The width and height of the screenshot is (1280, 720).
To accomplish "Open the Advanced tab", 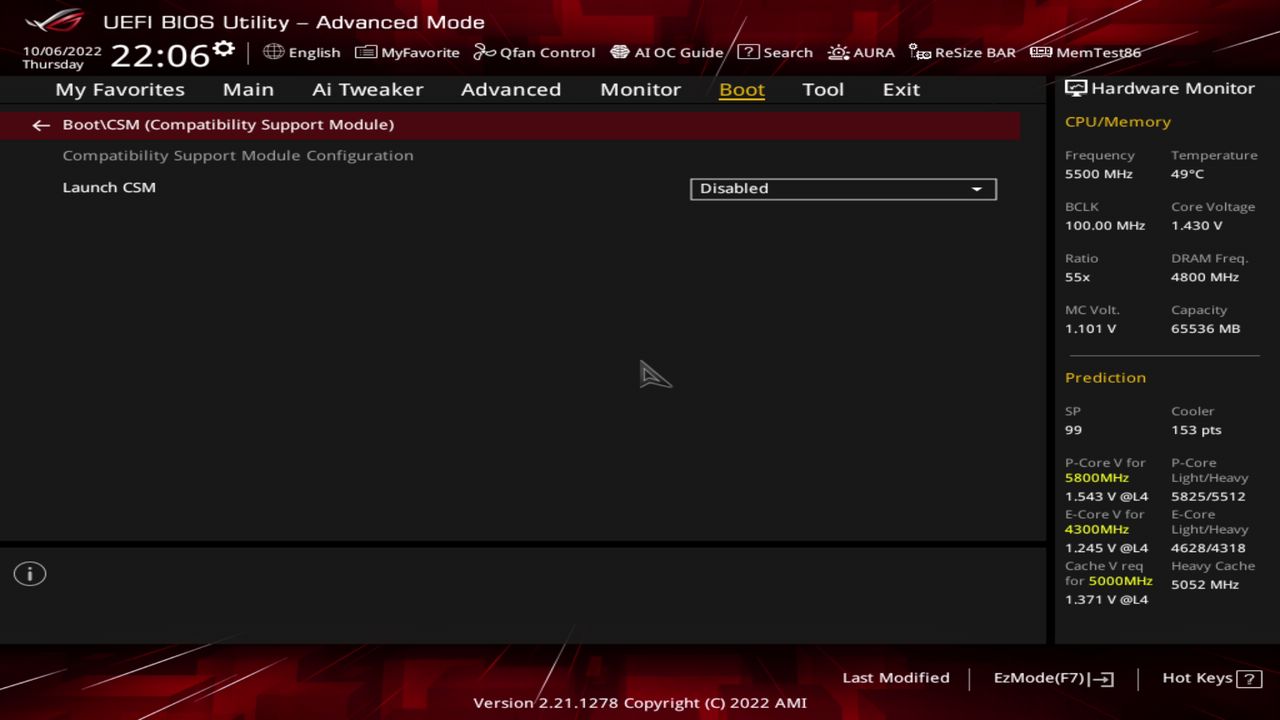I will coord(511,89).
